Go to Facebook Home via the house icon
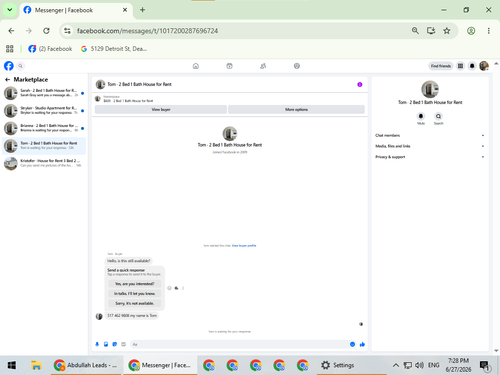The image size is (500, 375). tap(196, 66)
